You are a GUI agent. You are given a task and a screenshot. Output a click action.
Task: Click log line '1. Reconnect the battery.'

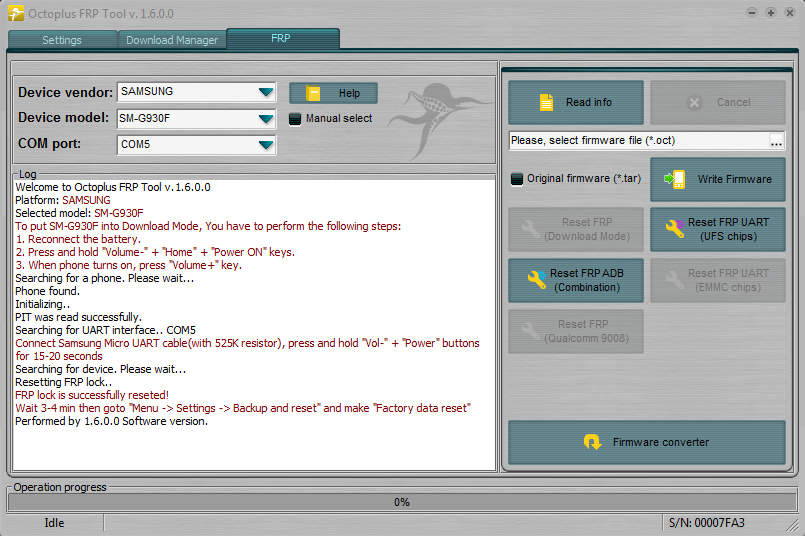[x=78, y=239]
